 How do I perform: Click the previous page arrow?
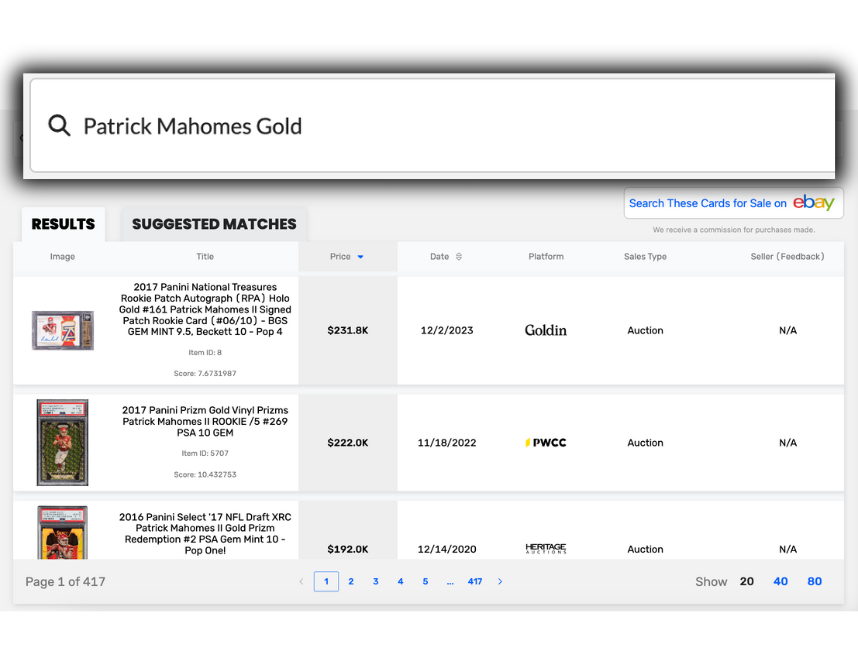click(301, 582)
